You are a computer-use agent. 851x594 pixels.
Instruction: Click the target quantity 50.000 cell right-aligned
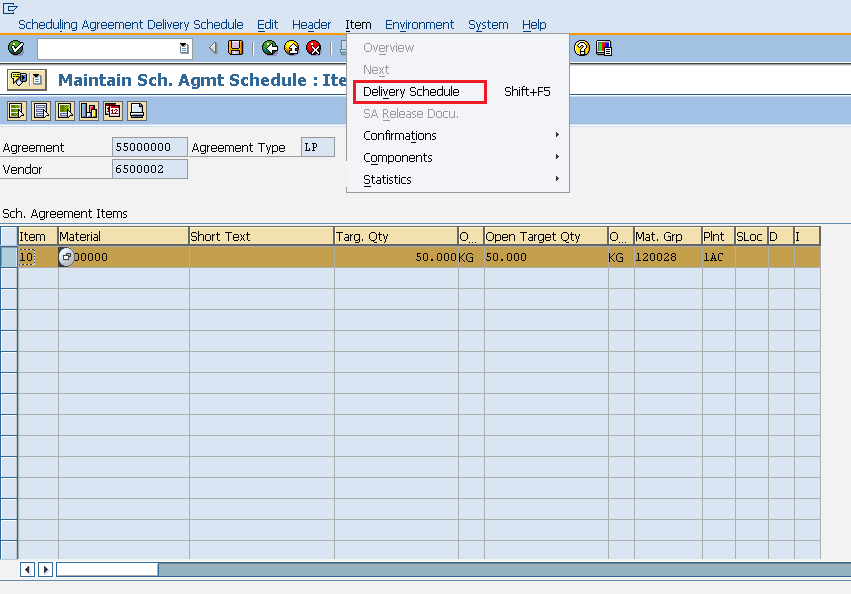point(396,257)
